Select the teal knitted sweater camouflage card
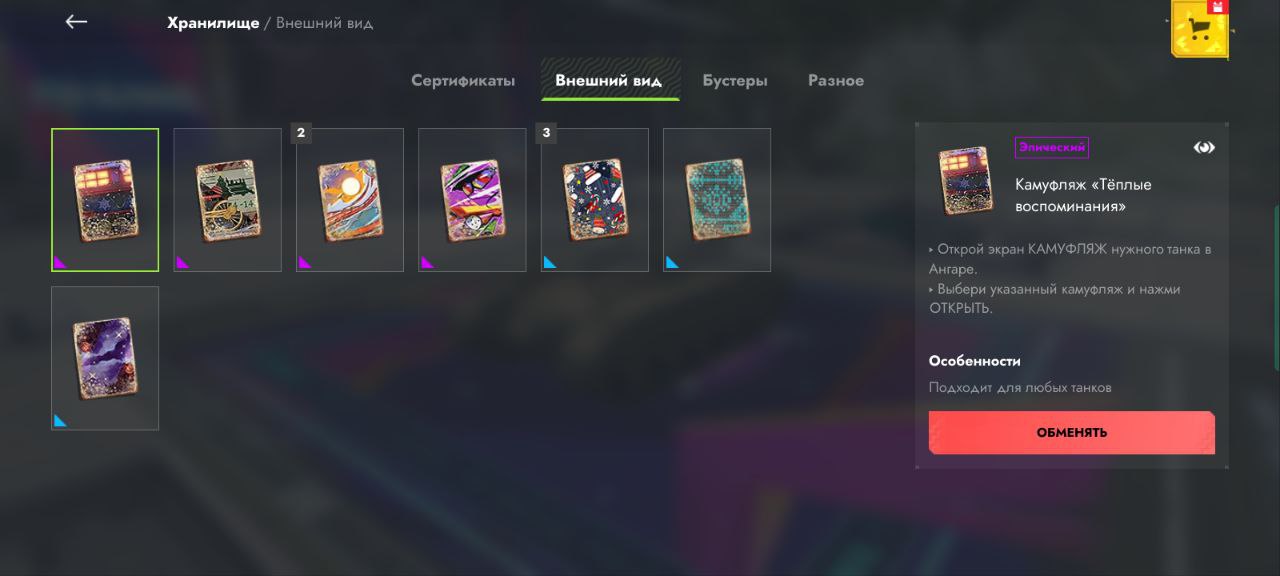 click(x=717, y=200)
